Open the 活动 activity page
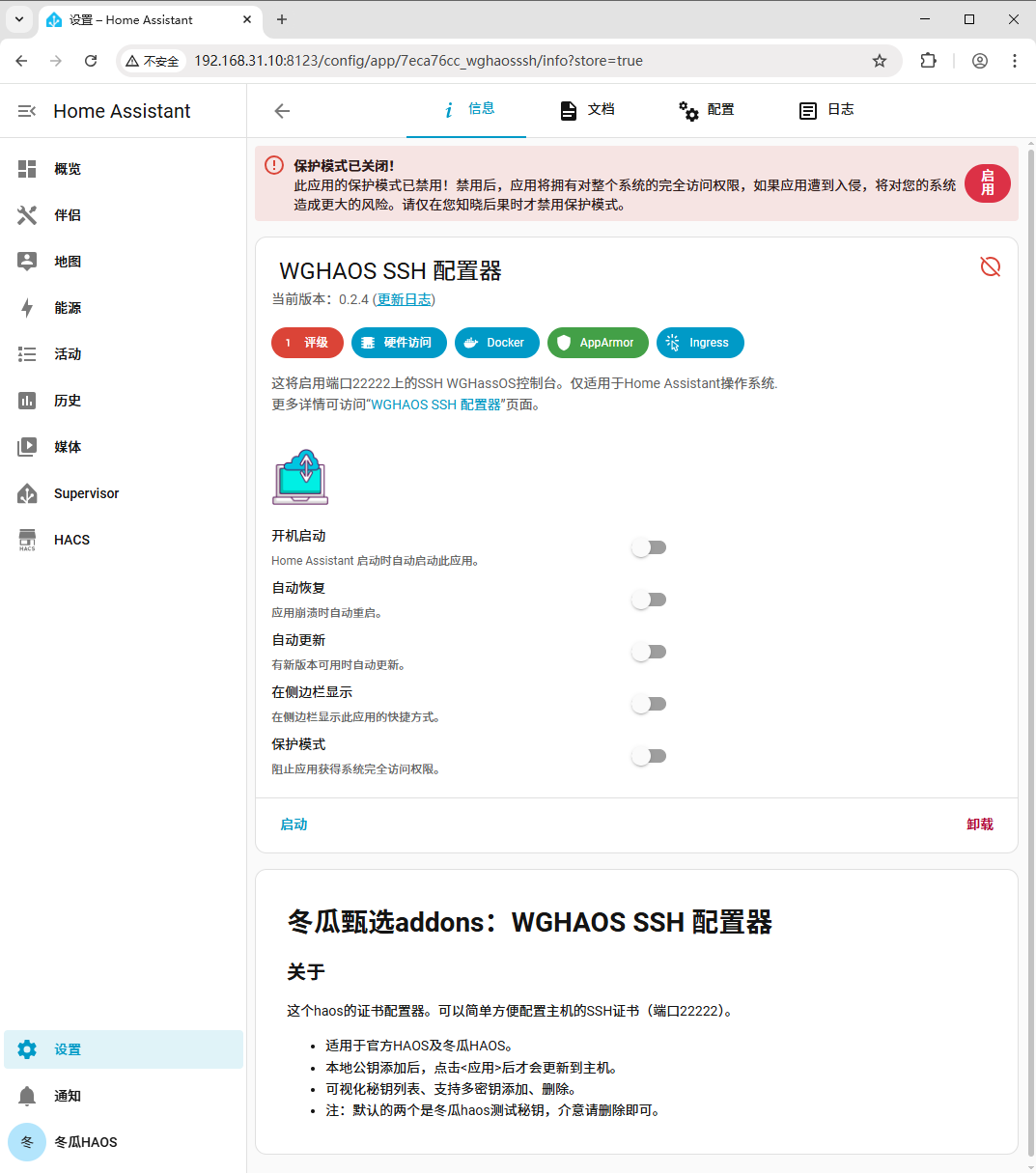 tap(124, 354)
